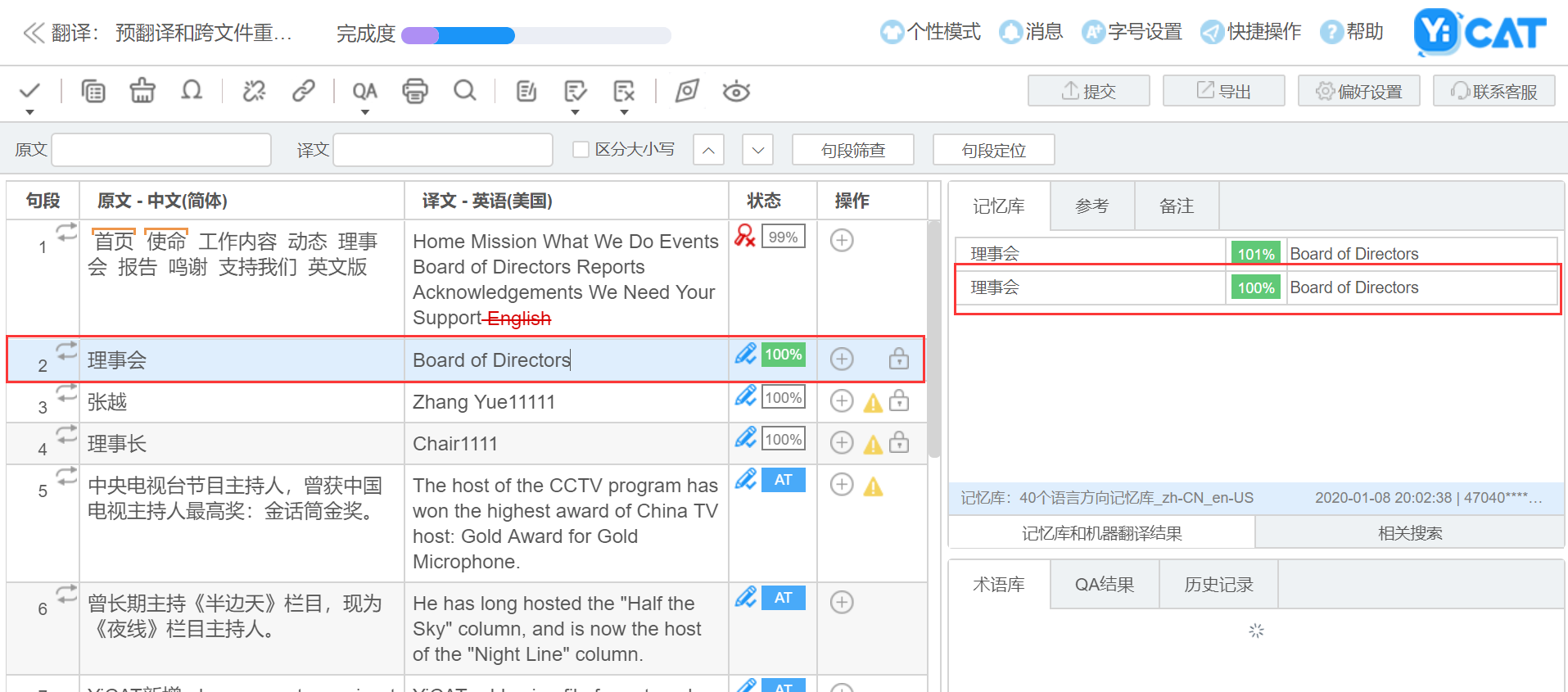Click the plus icon in segment 2 row
This screenshot has width=1568, height=692.
[x=842, y=359]
